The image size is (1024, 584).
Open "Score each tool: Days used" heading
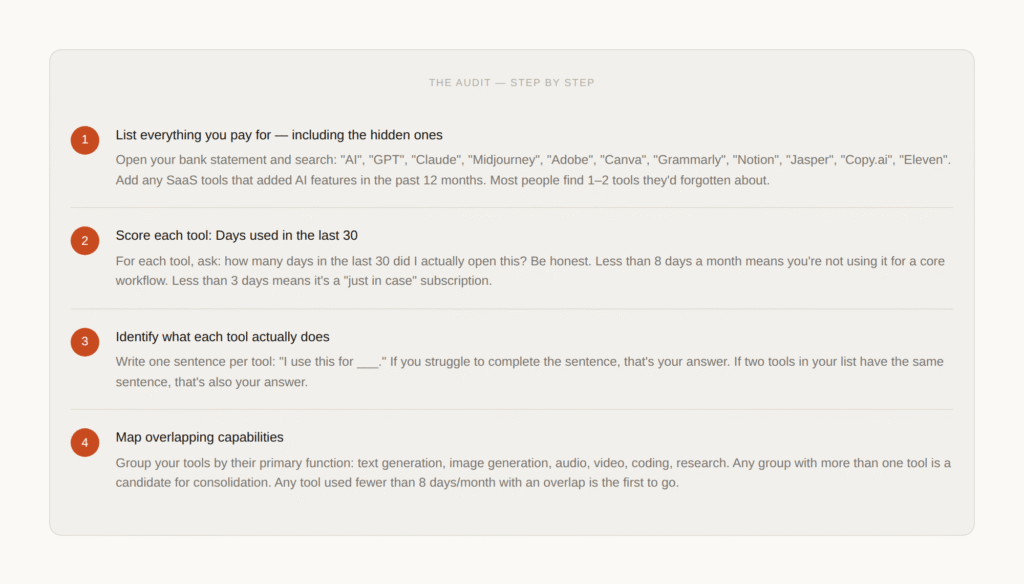coord(236,236)
